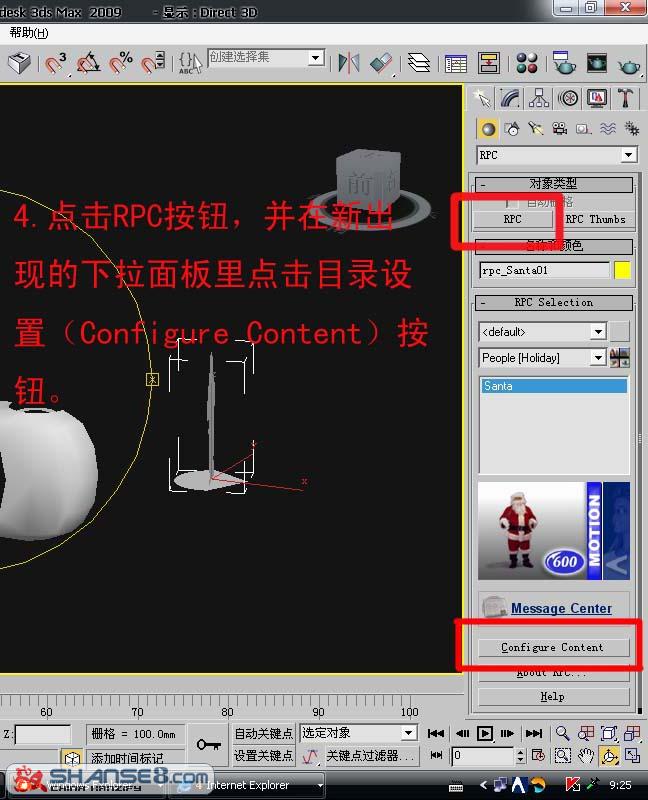The image size is (648, 800).
Task: Open Schematic View toolbar icon
Action: coord(488,64)
